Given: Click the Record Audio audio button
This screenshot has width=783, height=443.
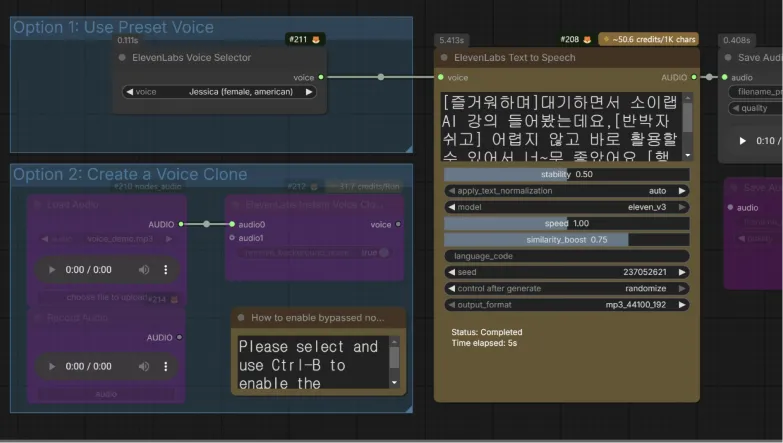Looking at the screenshot, I should click(x=107, y=394).
